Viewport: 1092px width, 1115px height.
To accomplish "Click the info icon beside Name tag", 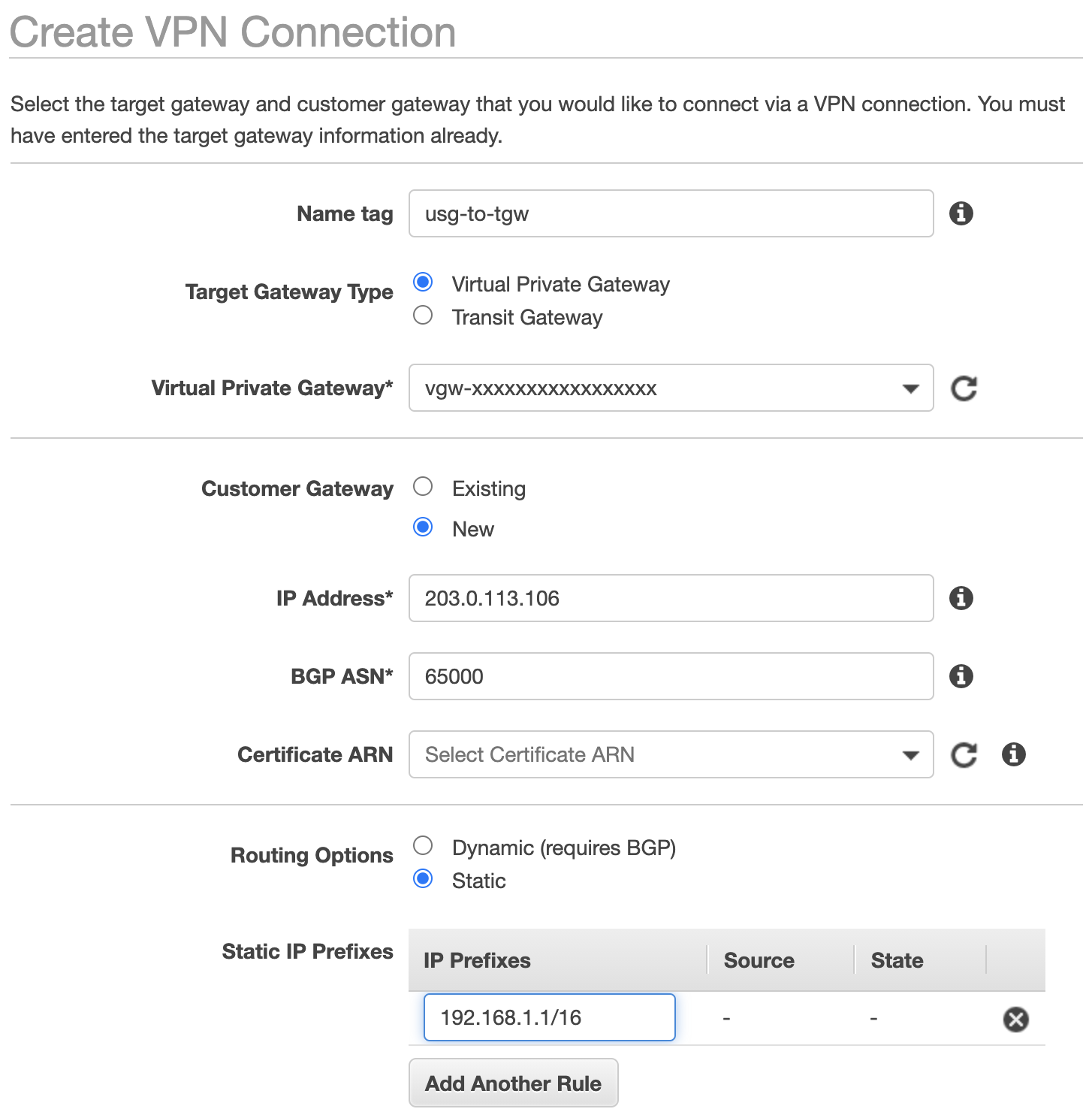I will (x=961, y=213).
